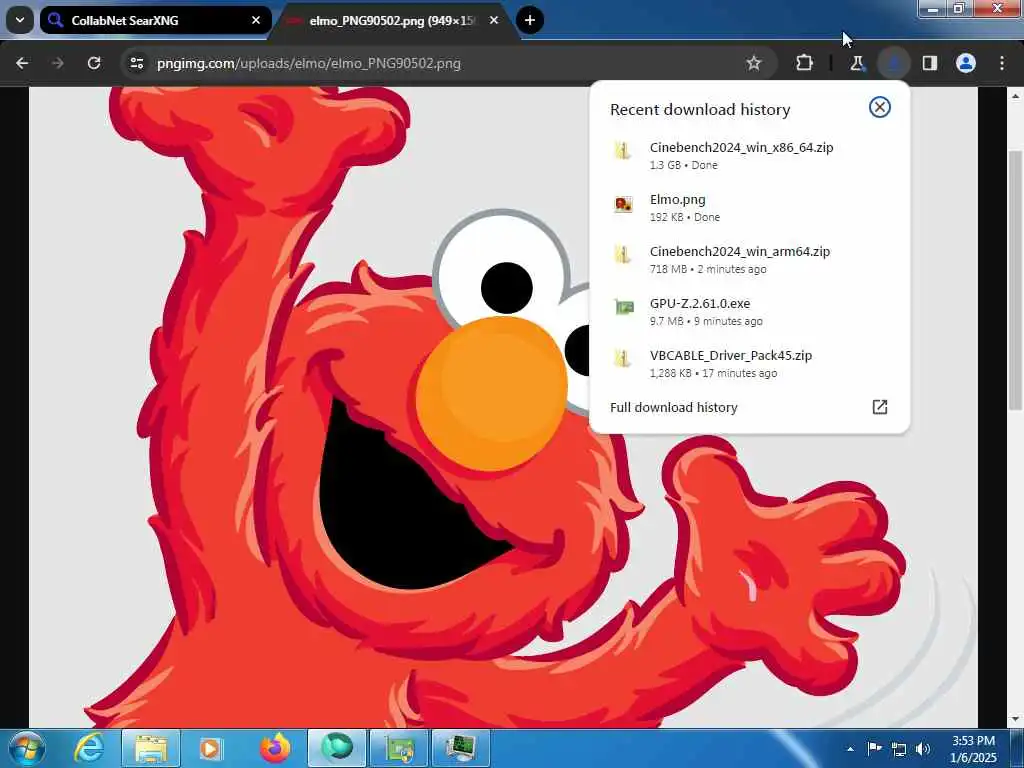Open the Windows Start menu orb
Image resolution: width=1024 pixels, height=768 pixels.
coord(26,748)
